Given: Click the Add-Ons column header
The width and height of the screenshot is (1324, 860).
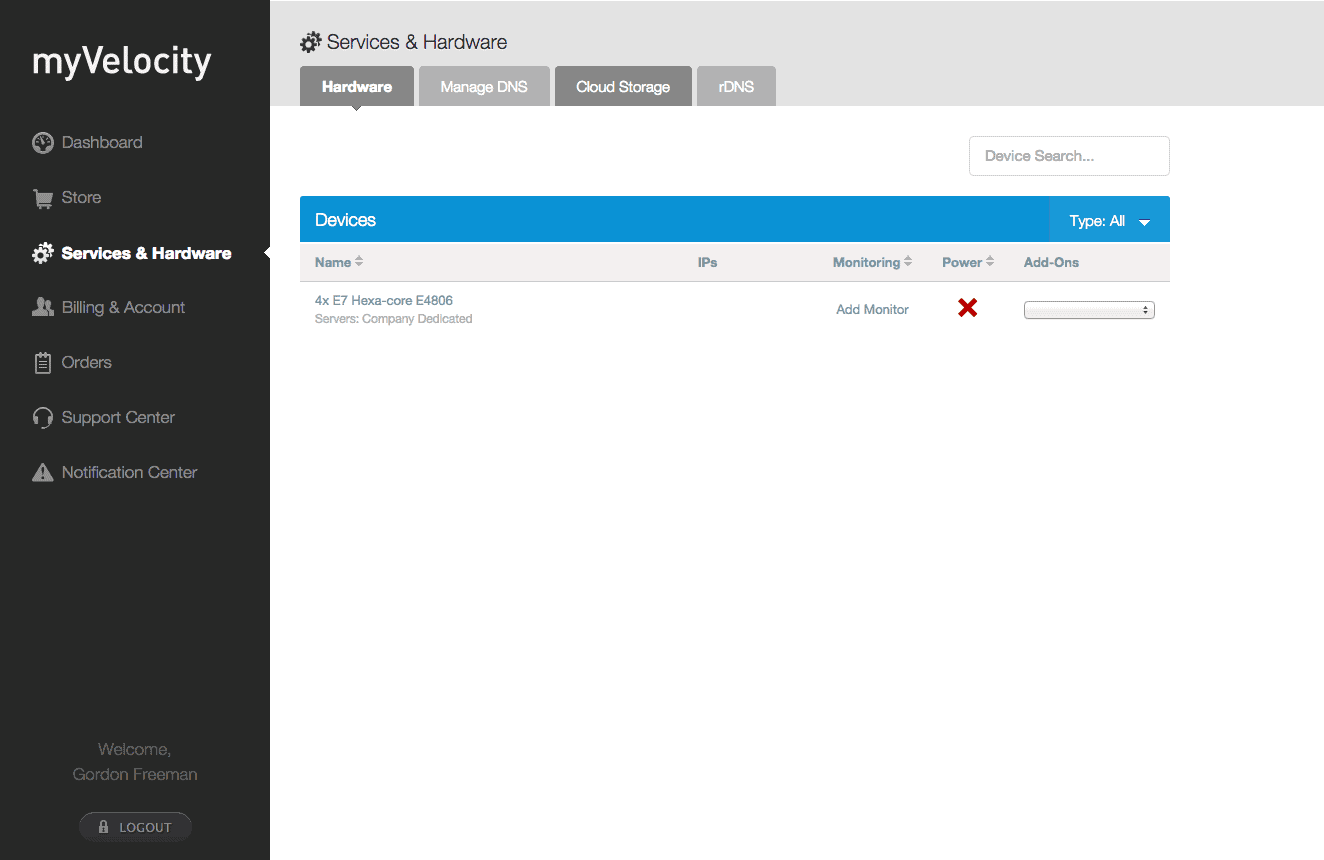Looking at the screenshot, I should pos(1051,262).
